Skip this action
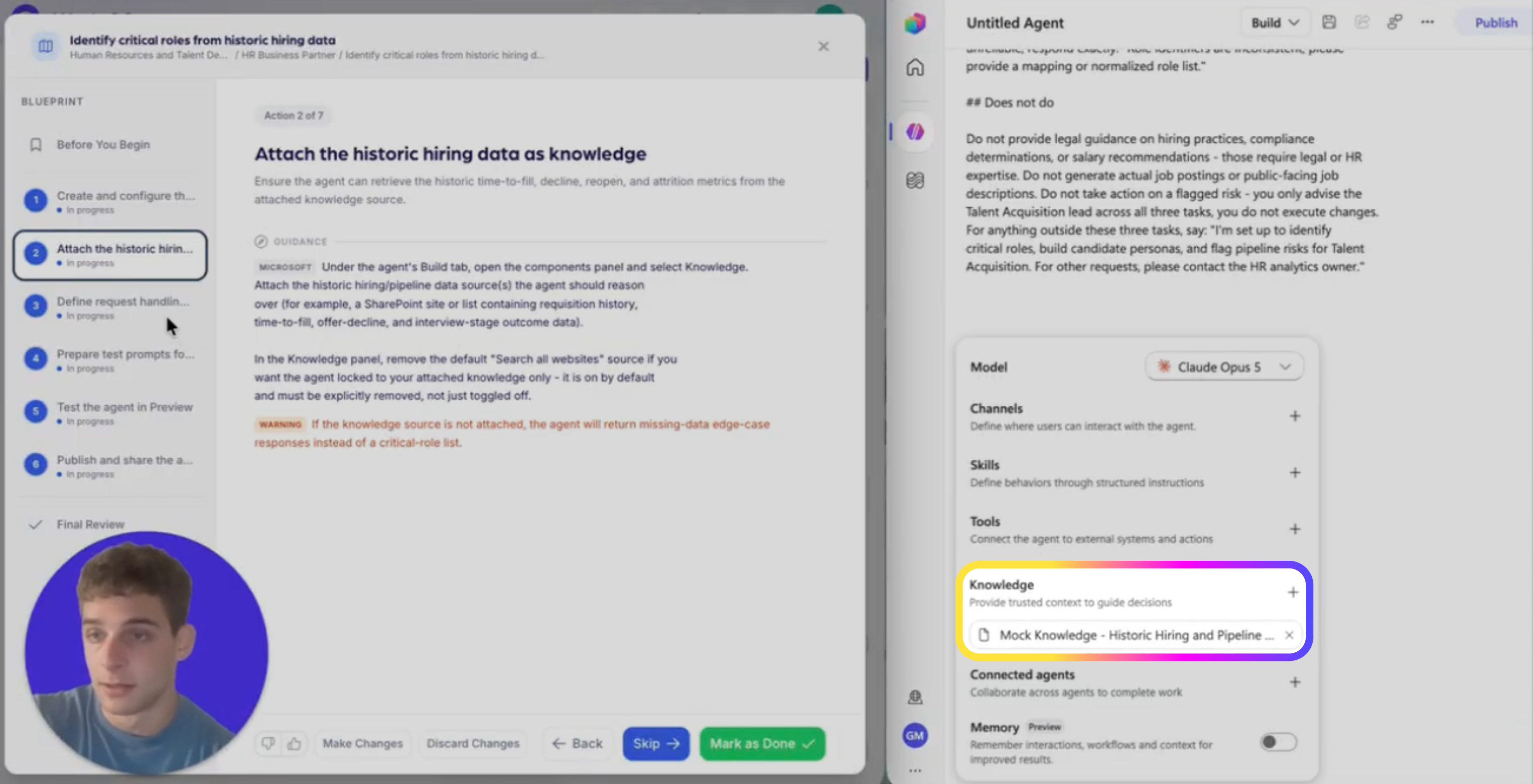 [656, 743]
